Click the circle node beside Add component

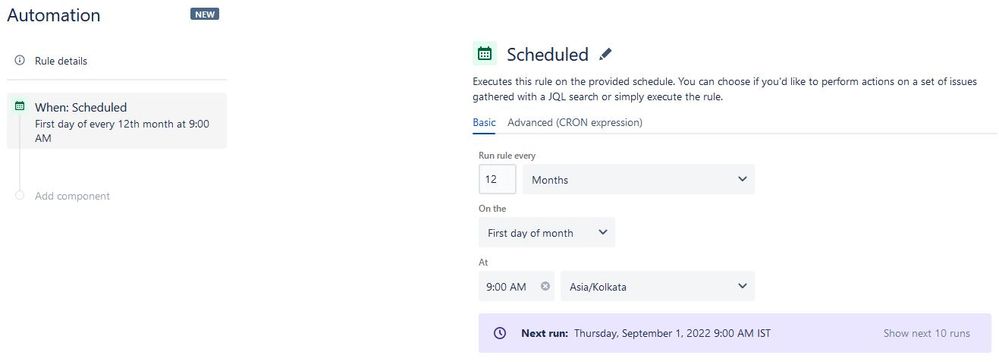(x=20, y=195)
